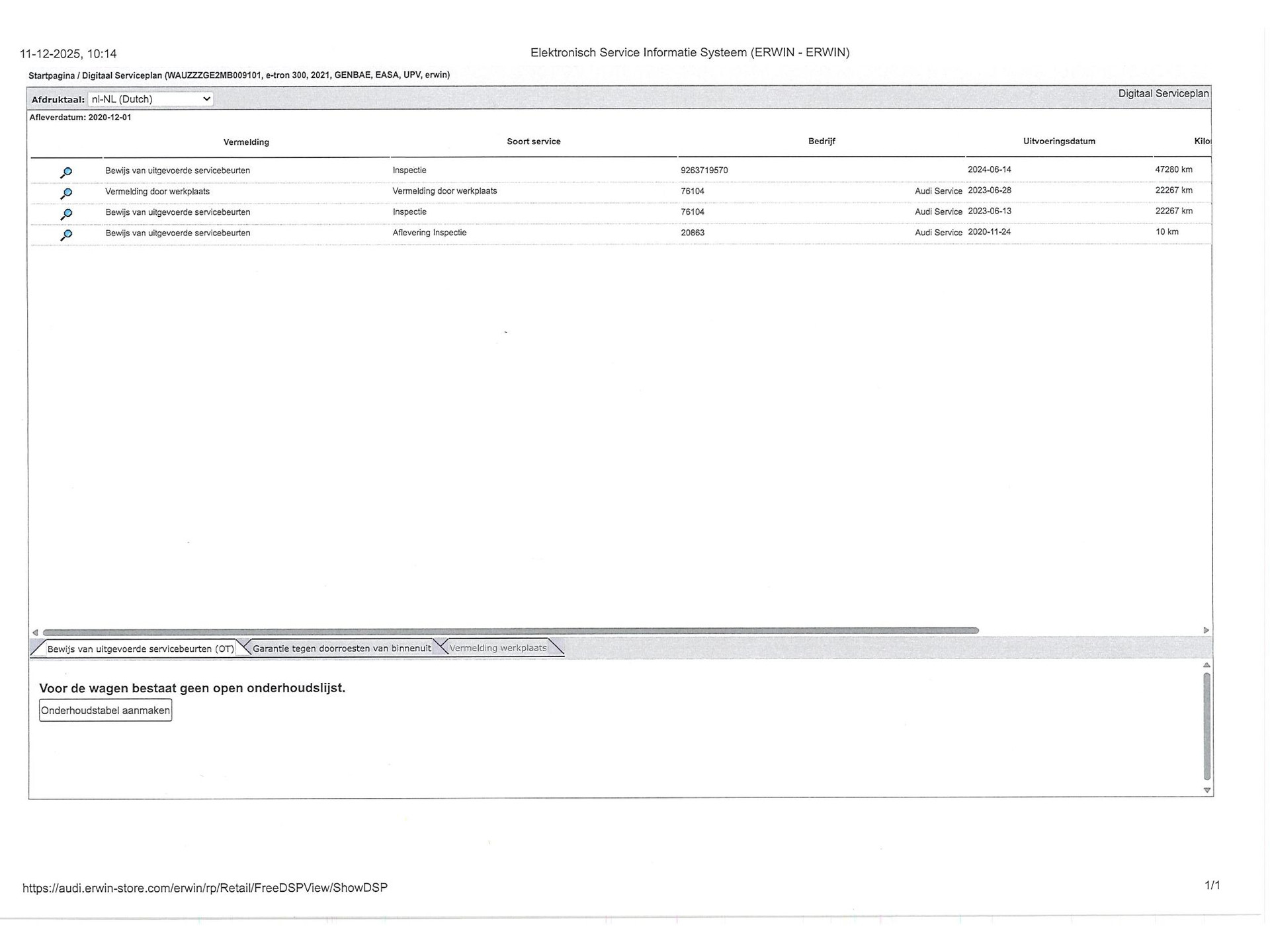Click Bedrijf column header

point(822,141)
